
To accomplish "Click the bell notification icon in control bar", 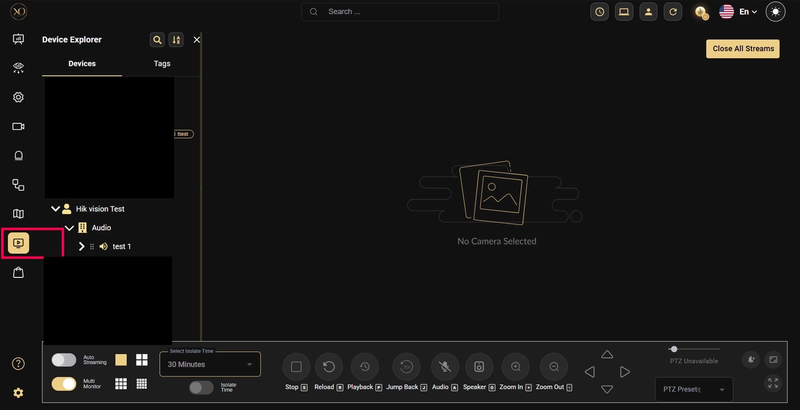I will coord(751,360).
